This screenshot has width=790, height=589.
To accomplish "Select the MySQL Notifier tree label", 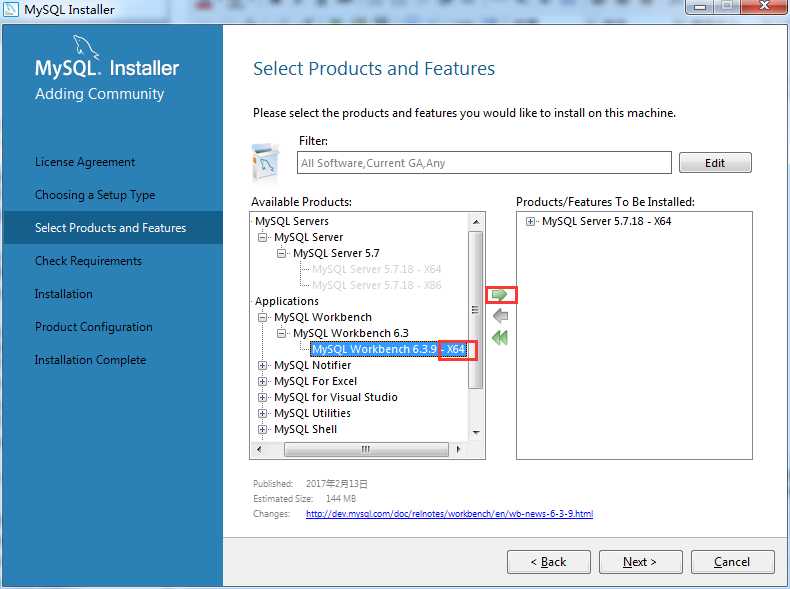I will [312, 365].
